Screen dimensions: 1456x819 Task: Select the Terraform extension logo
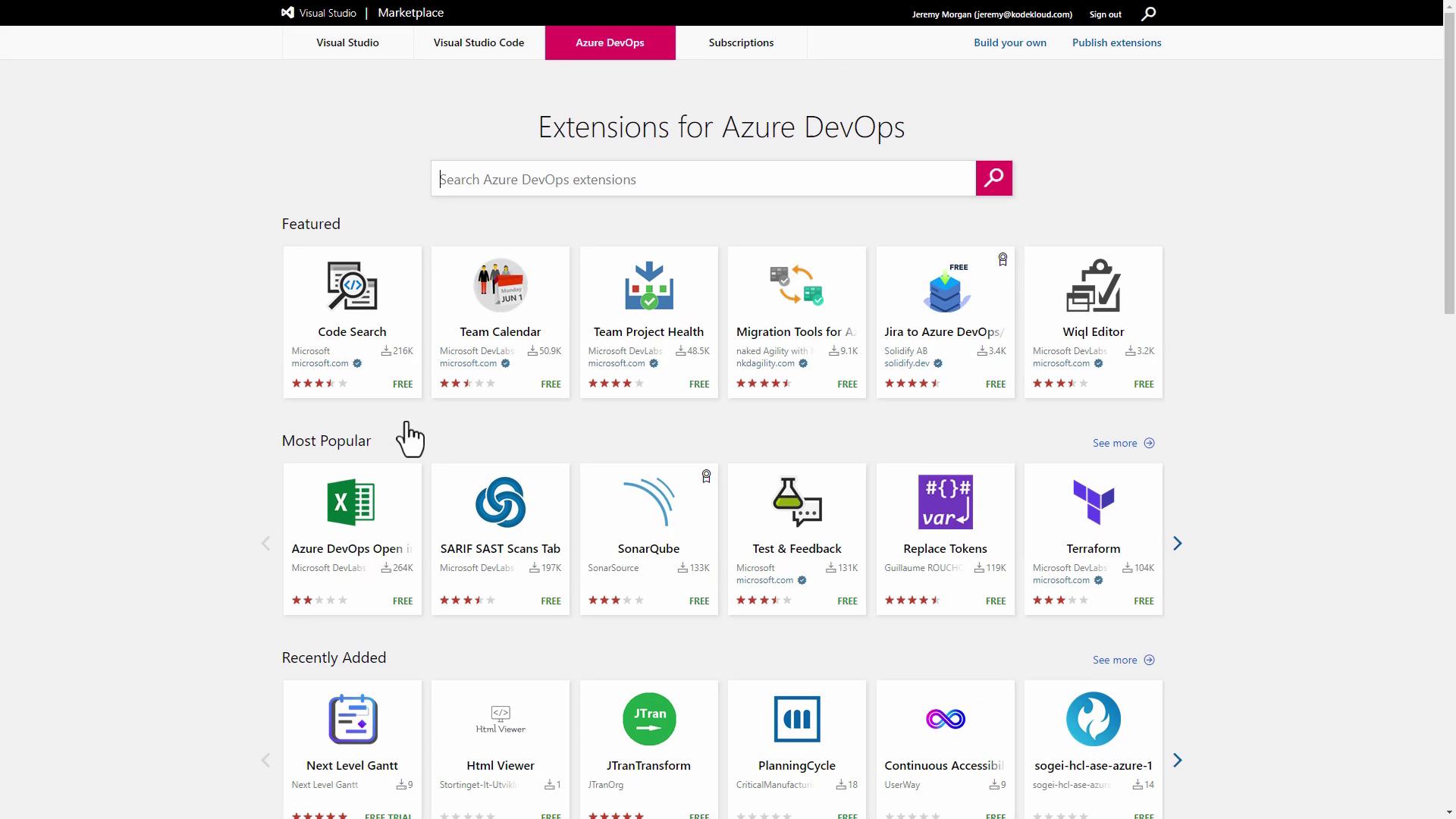pyautogui.click(x=1093, y=502)
